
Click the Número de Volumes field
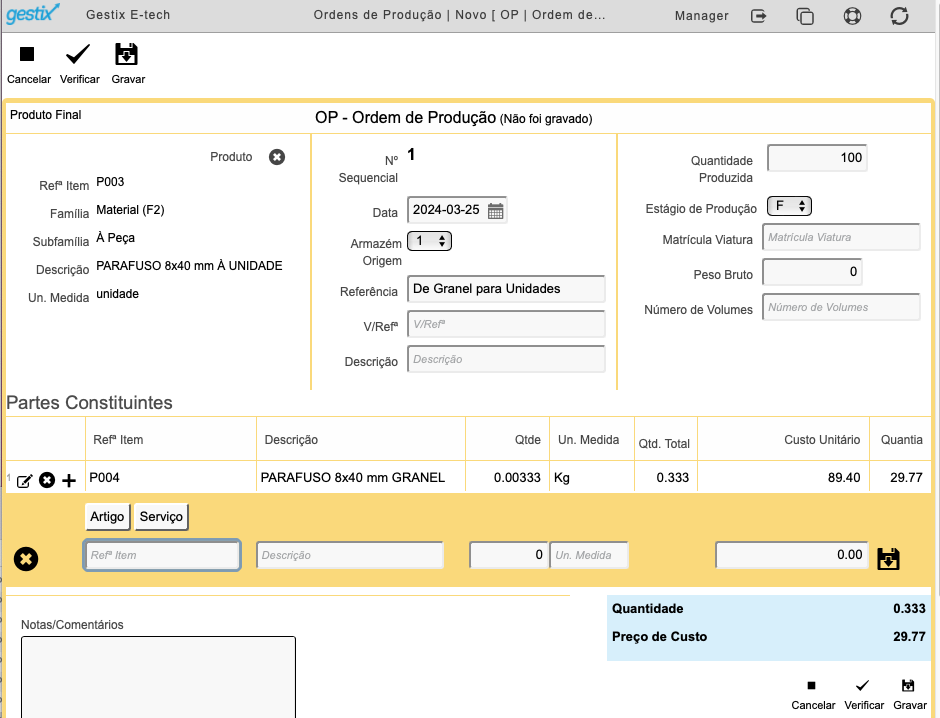coord(841,307)
